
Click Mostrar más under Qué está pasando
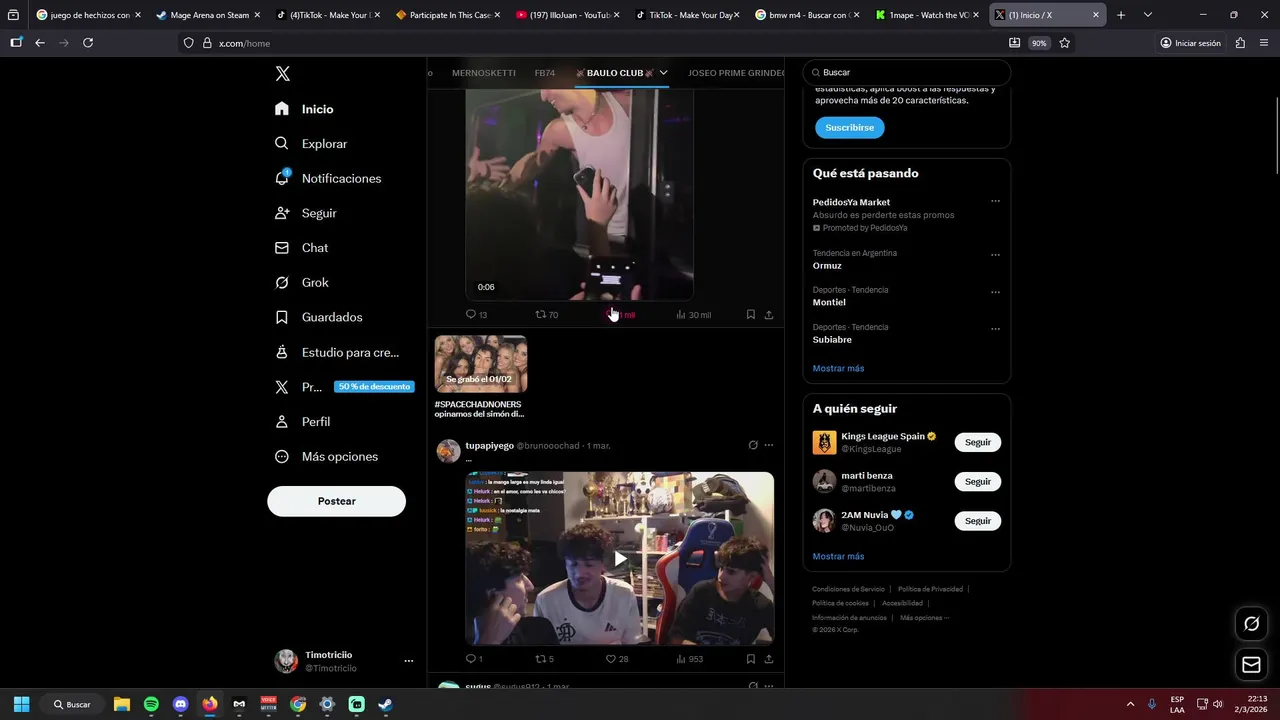[838, 368]
